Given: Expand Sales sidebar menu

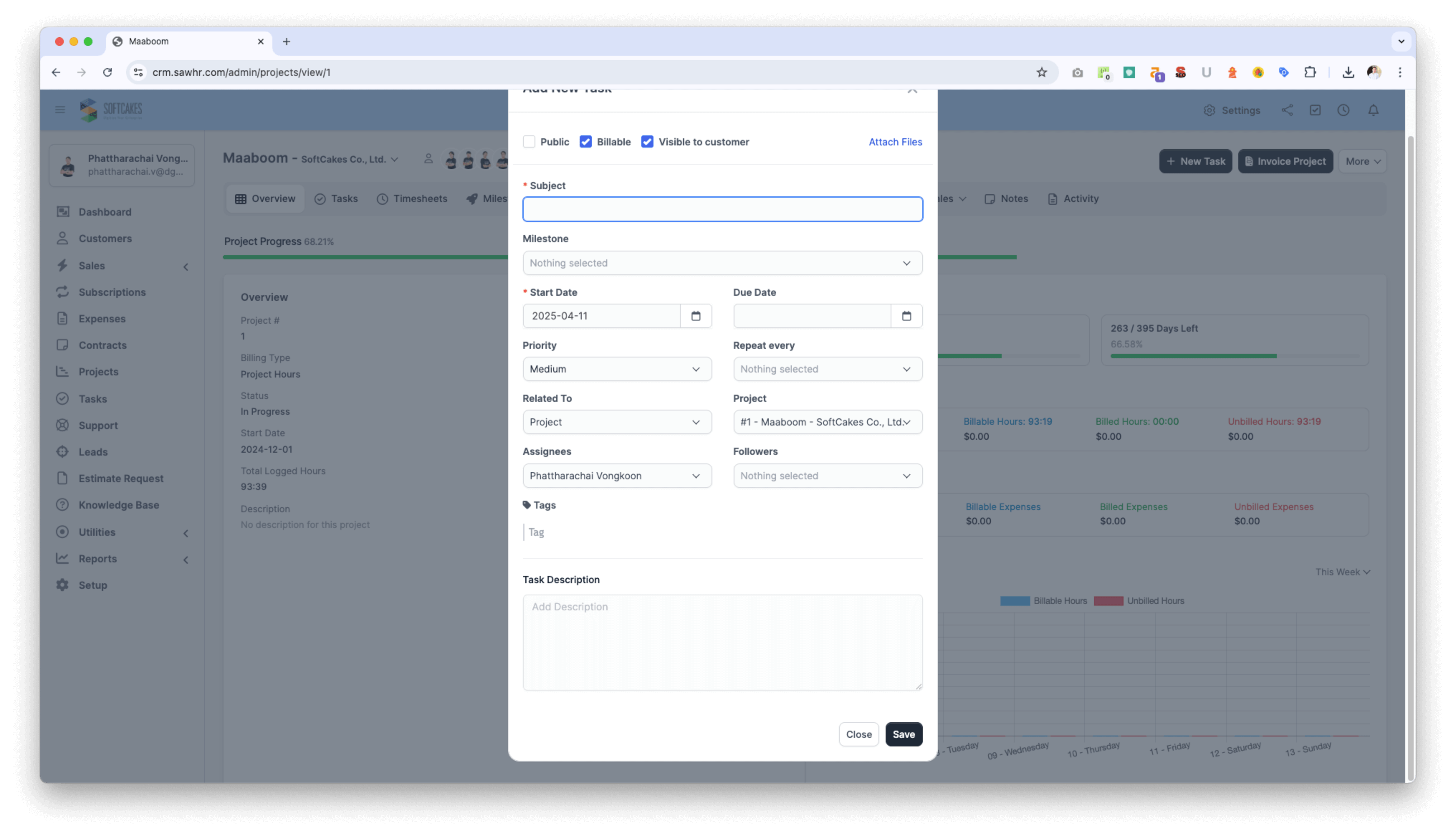Looking at the screenshot, I should click(x=122, y=266).
